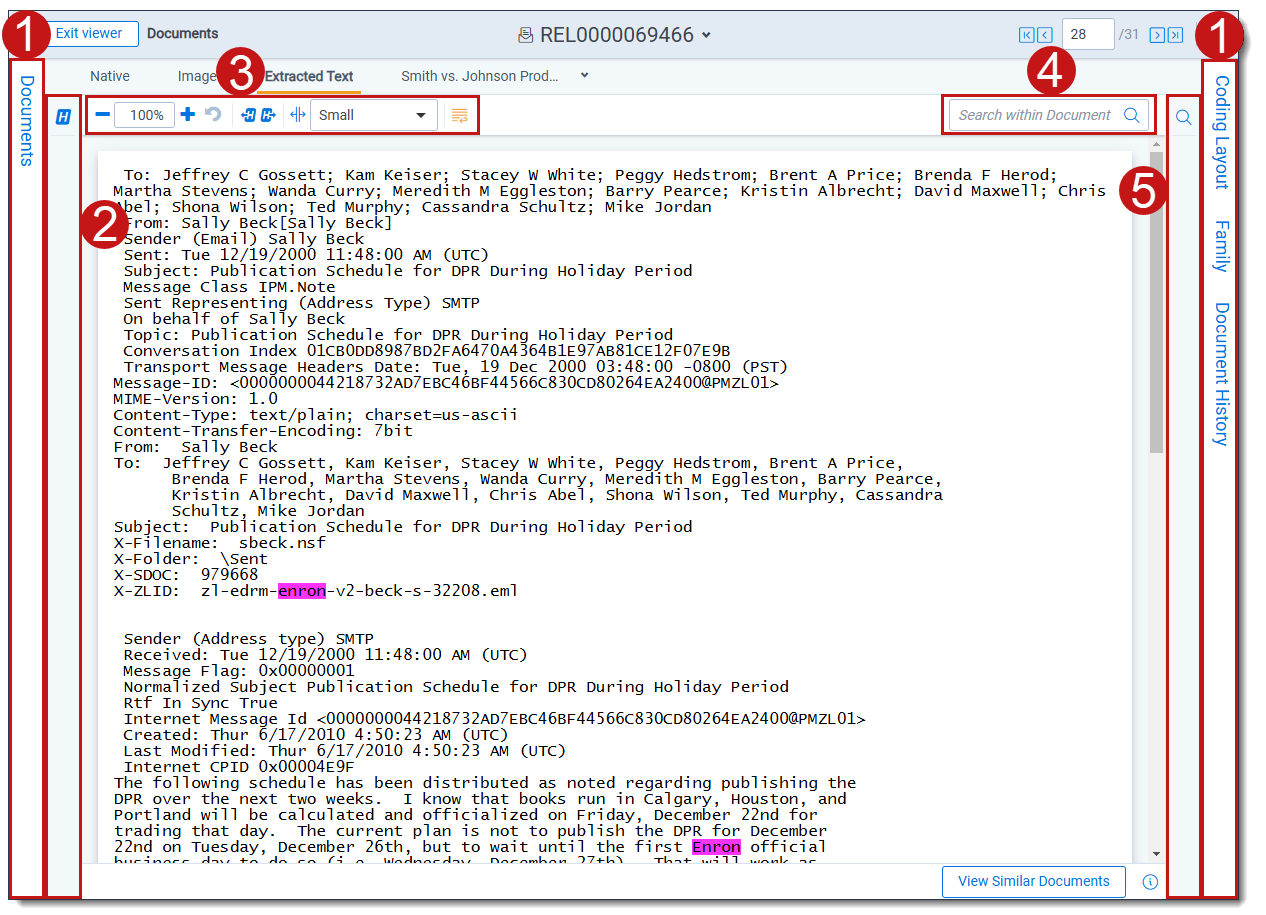The image size is (1266, 915).
Task: Jump to first document arrow
Action: click(1026, 35)
